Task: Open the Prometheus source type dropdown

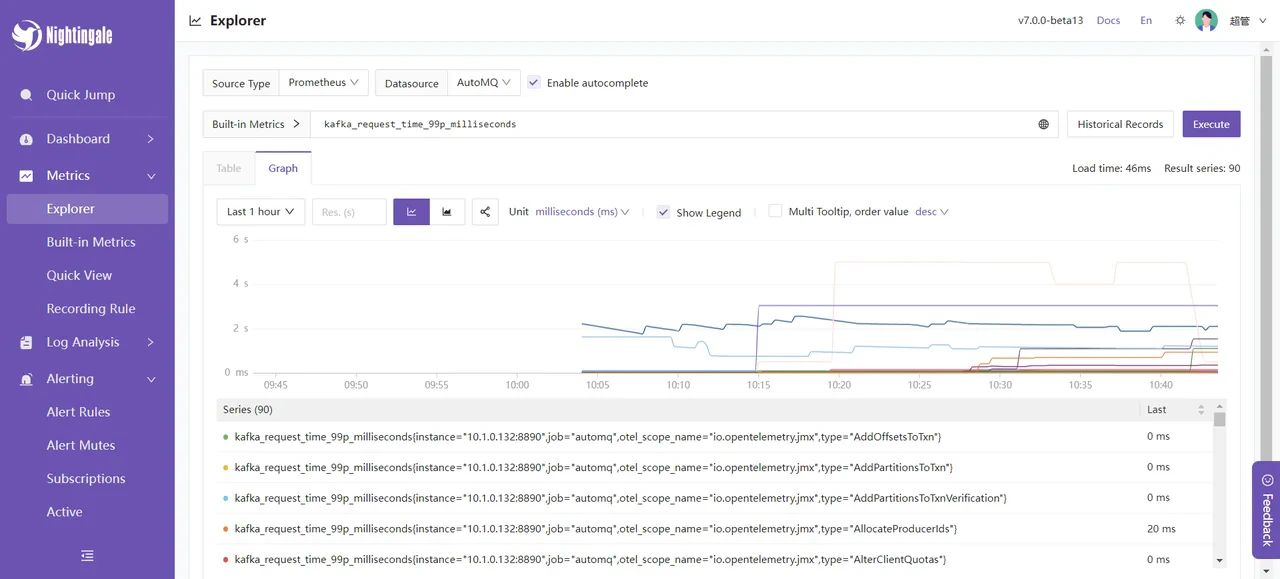Action: (323, 83)
